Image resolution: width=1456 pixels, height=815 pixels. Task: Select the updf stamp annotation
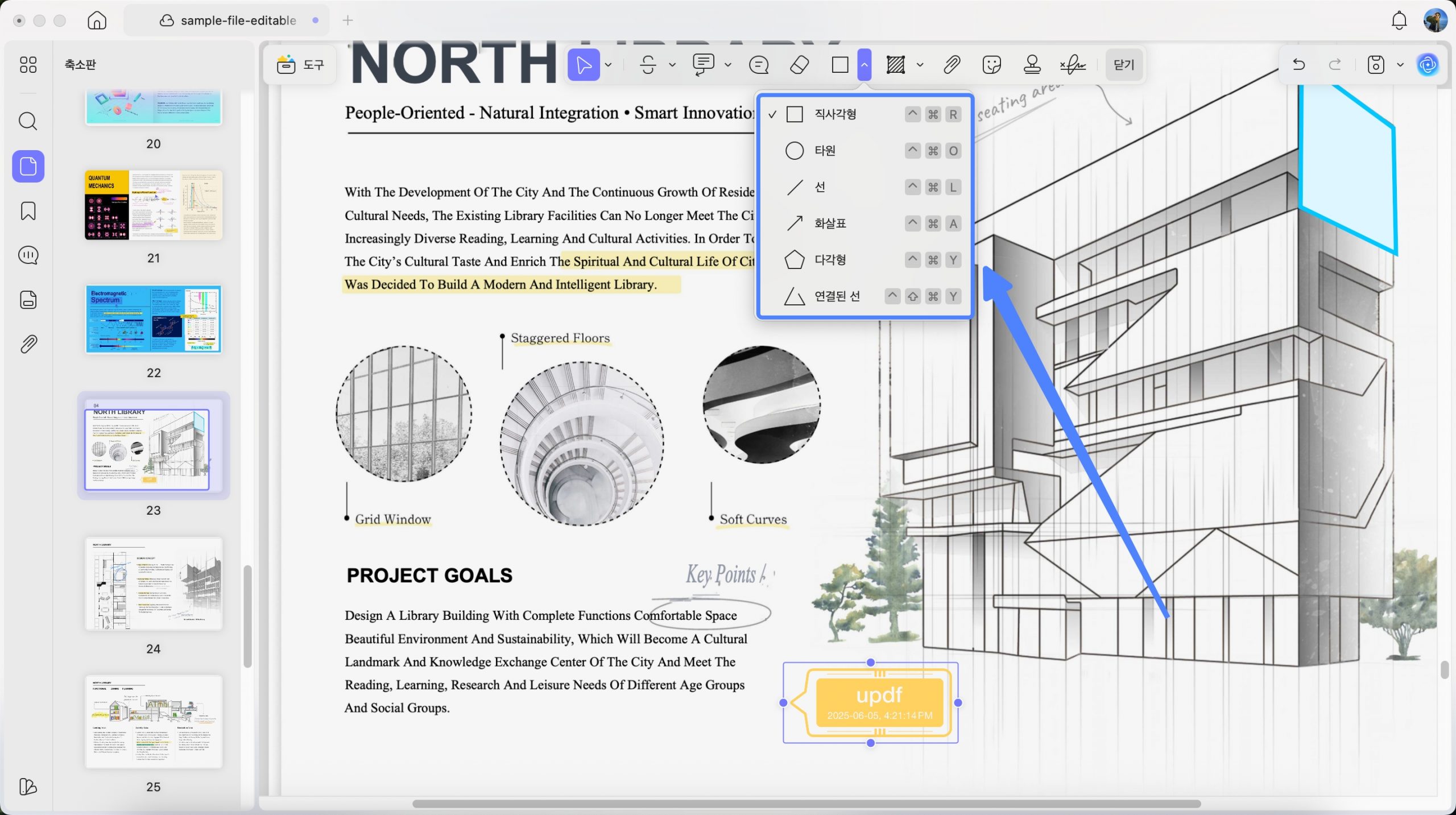[871, 703]
